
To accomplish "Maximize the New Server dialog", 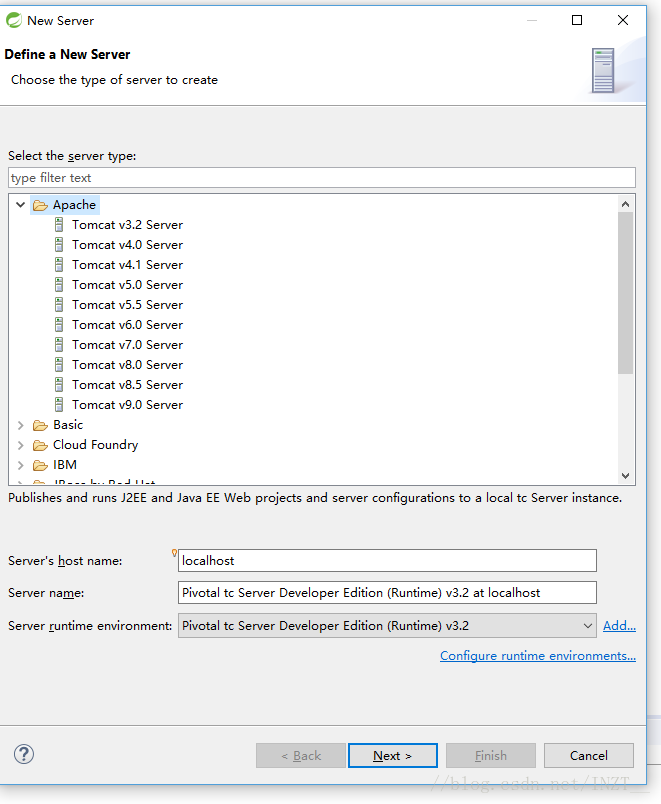I will (x=577, y=20).
